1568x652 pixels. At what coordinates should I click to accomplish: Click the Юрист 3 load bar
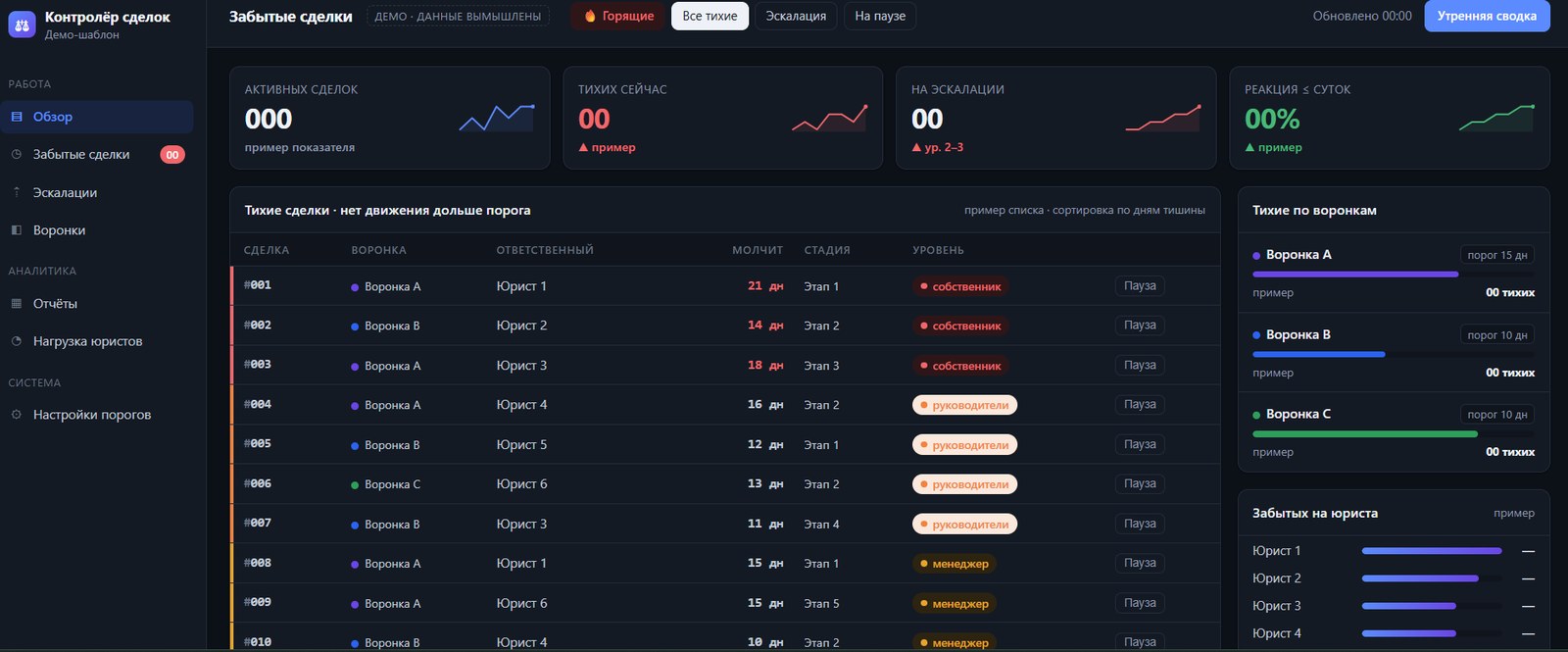tap(1432, 606)
